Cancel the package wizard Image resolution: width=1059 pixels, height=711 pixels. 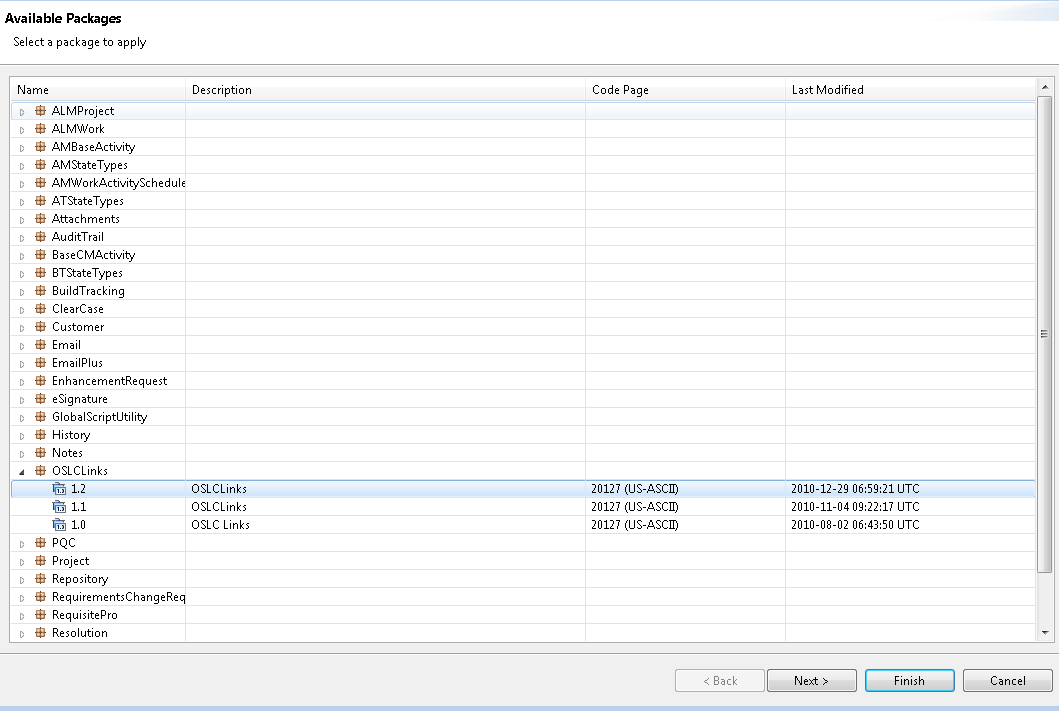click(x=1007, y=681)
